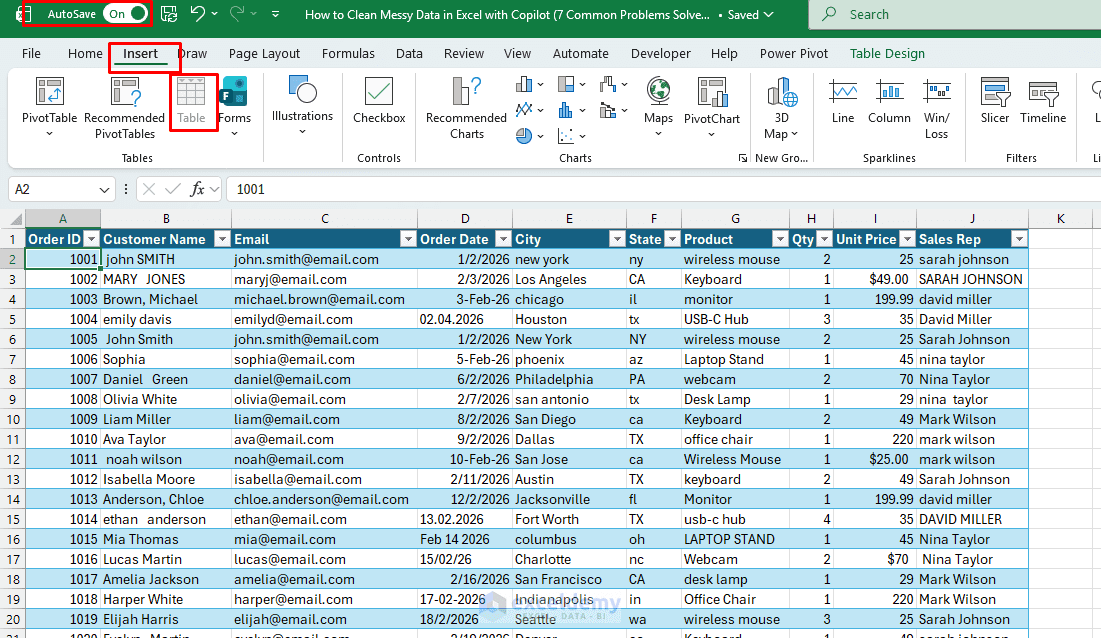Click the formula bar showing 1001
This screenshot has height=638, width=1101.
(664, 189)
